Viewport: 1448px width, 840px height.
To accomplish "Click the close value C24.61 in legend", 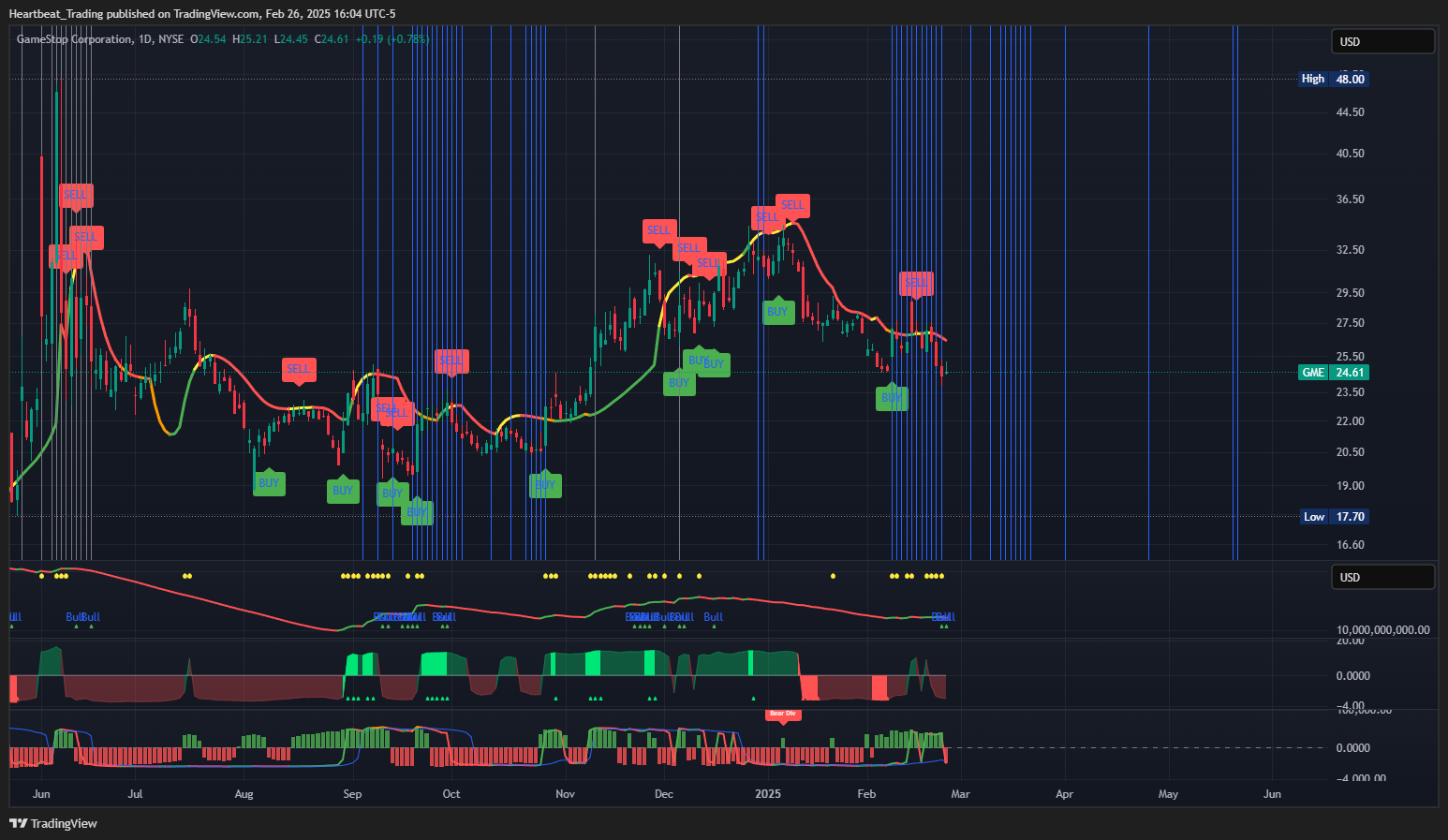I will click(x=332, y=39).
